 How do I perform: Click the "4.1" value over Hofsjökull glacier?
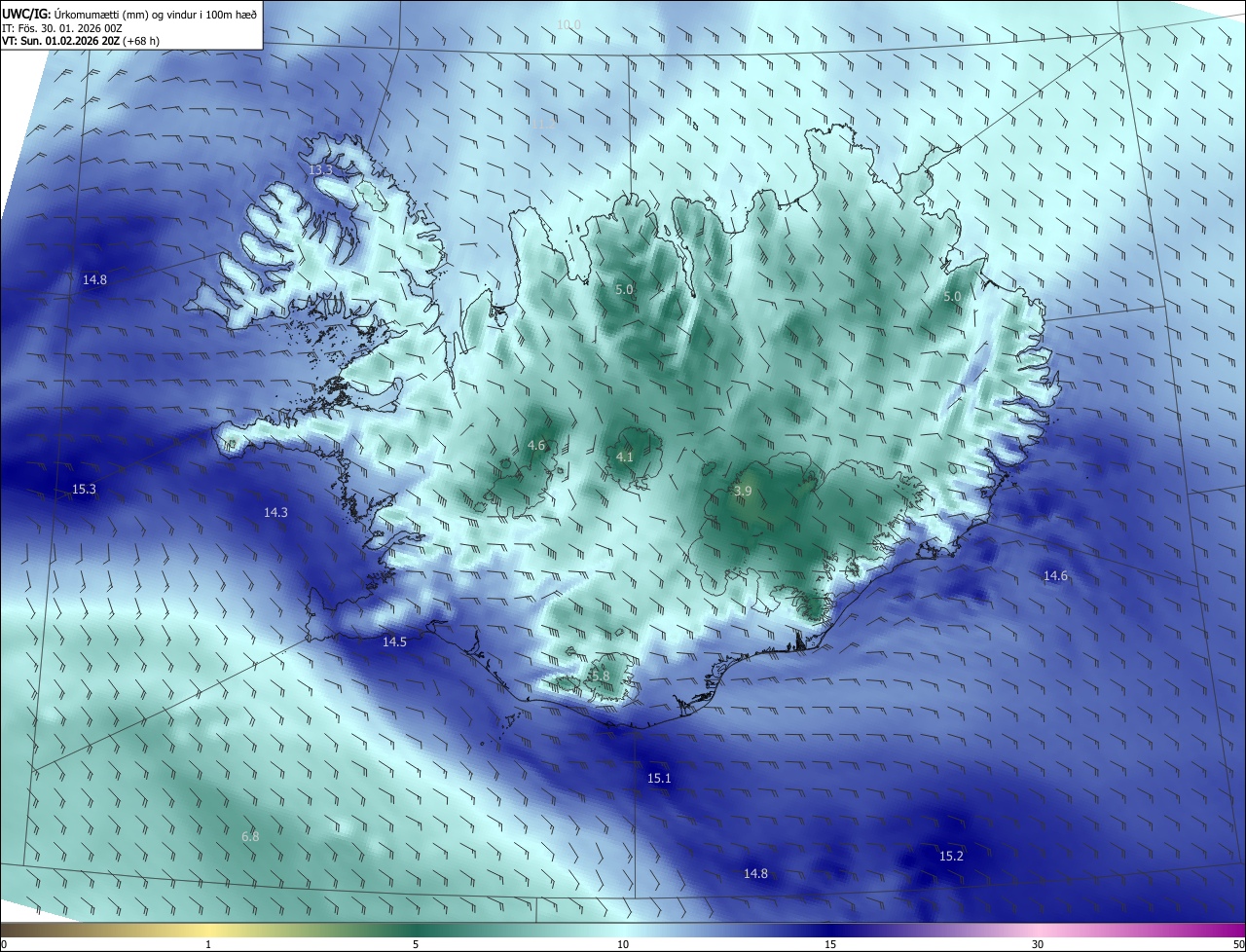point(625,457)
